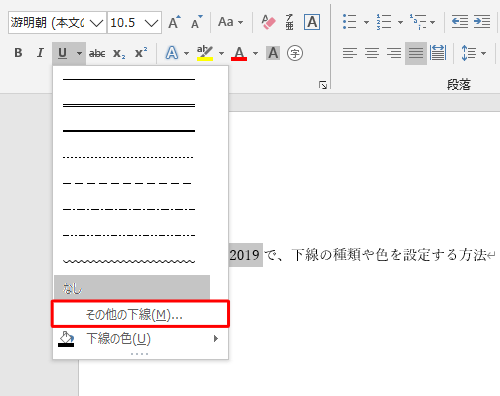The width and height of the screenshot is (500, 396).
Task: Click the selected text 2019
Action: [245, 255]
